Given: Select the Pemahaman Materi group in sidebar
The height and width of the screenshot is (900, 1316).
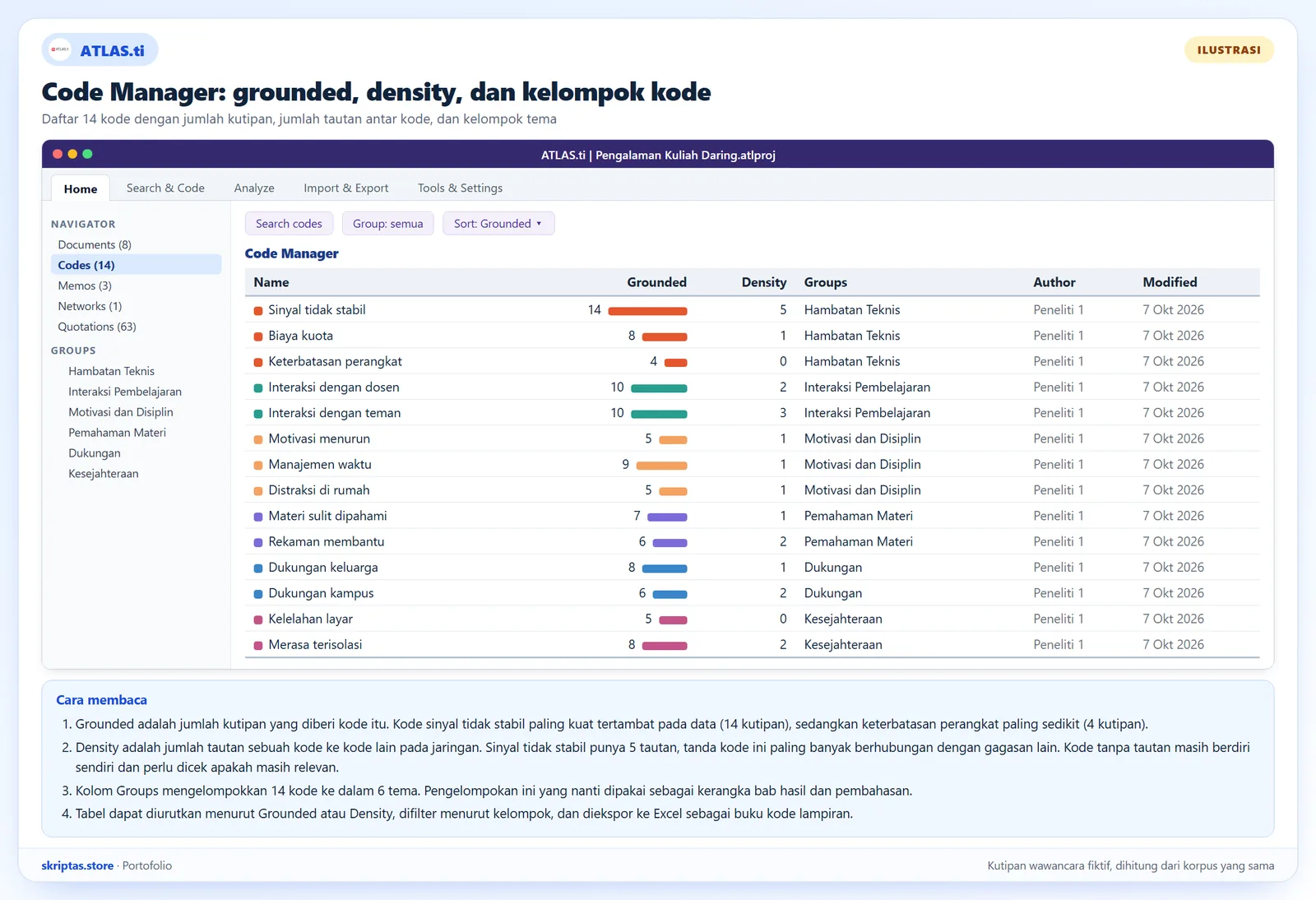Looking at the screenshot, I should (117, 433).
